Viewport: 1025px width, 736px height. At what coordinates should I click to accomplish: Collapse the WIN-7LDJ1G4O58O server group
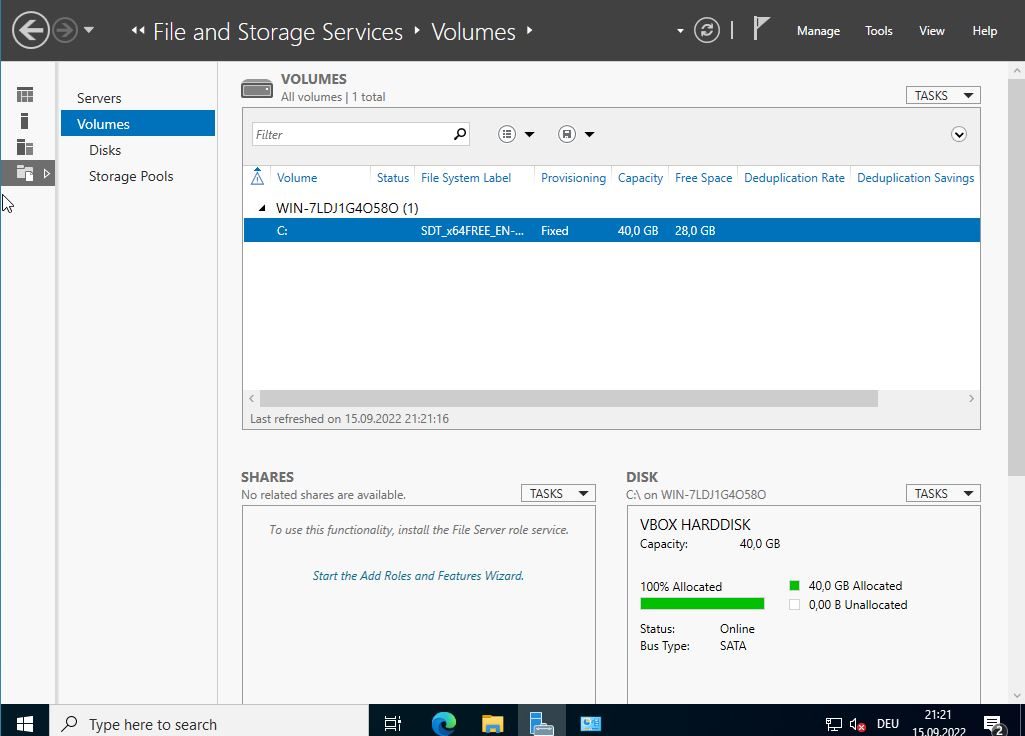click(263, 208)
